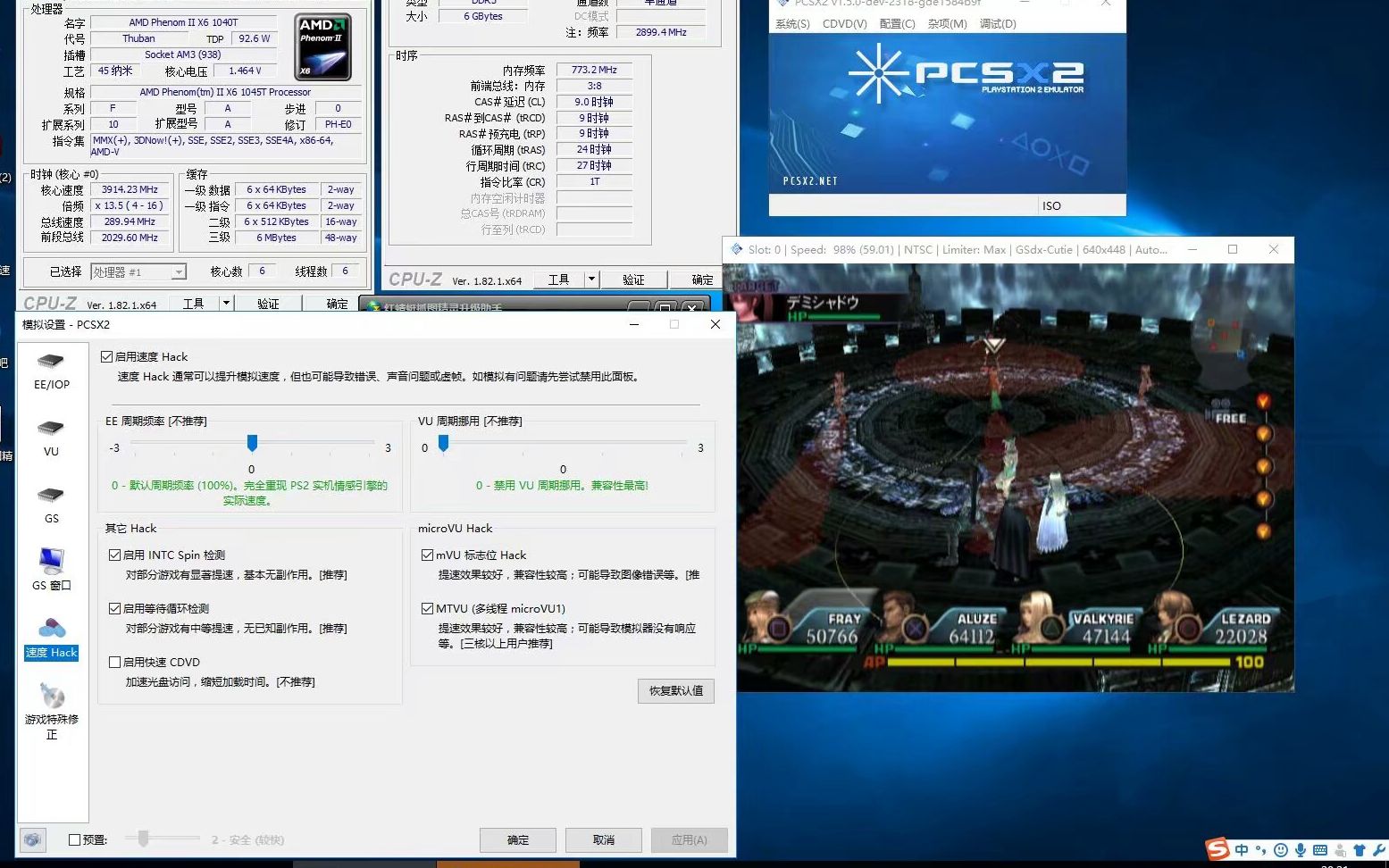The image size is (1389, 868).
Task: Click 工具 button in right CPU-Z
Action: tap(558, 280)
